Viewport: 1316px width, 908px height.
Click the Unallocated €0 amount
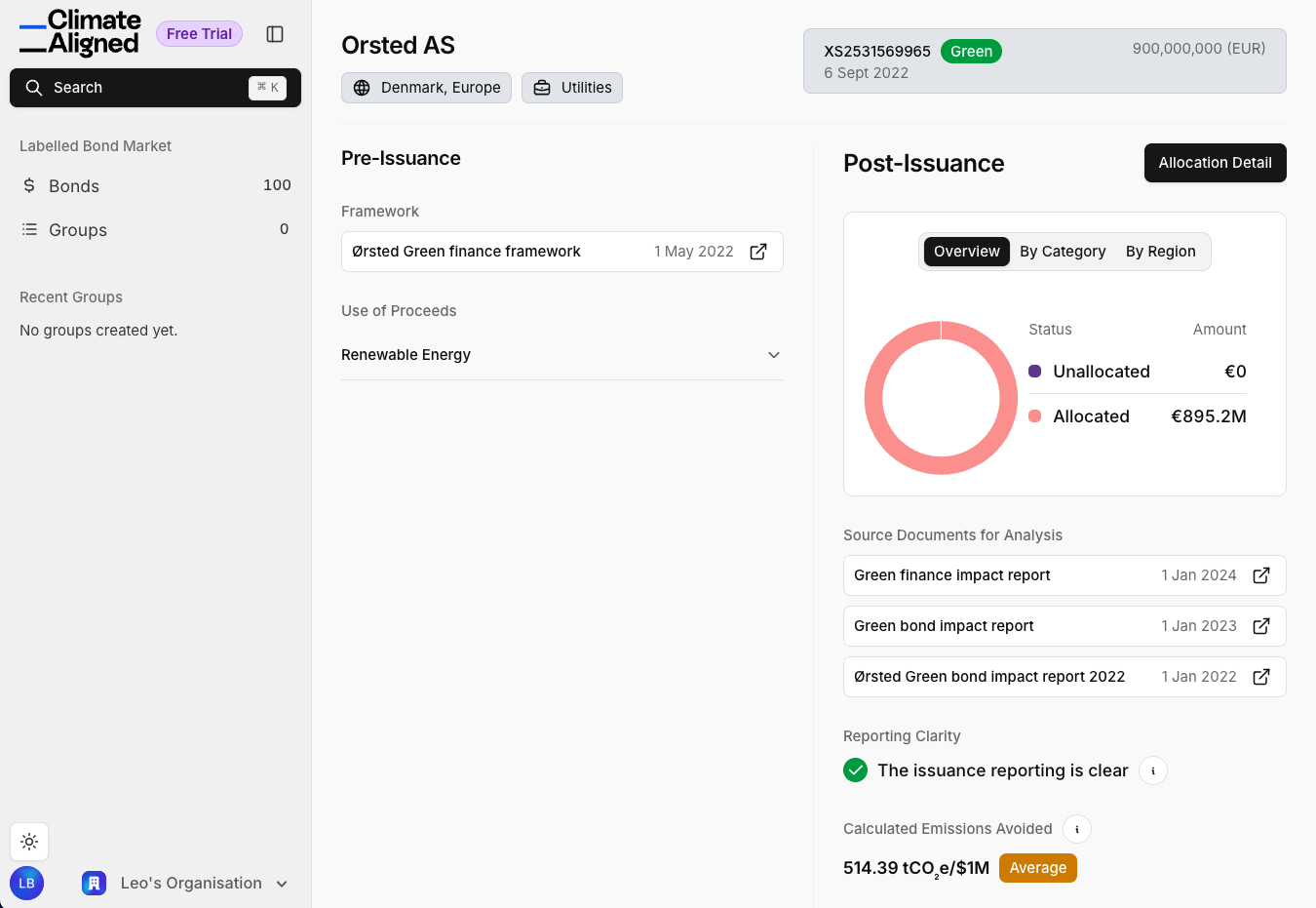click(1235, 372)
